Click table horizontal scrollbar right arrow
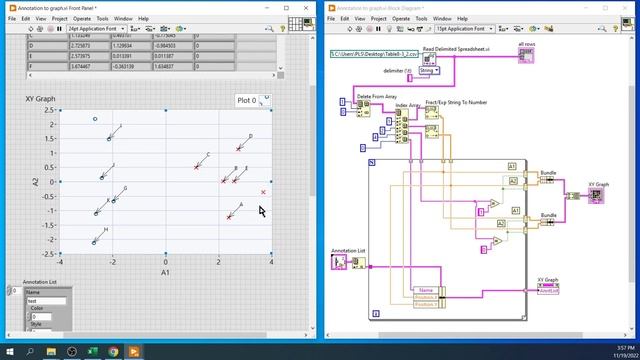This screenshot has width=640, height=360. pos(273,75)
